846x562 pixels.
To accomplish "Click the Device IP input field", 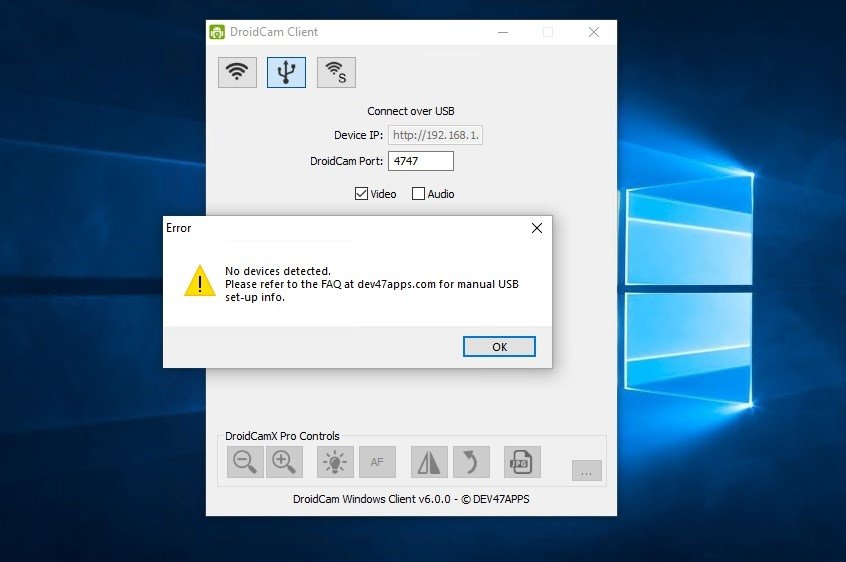I will click(435, 135).
